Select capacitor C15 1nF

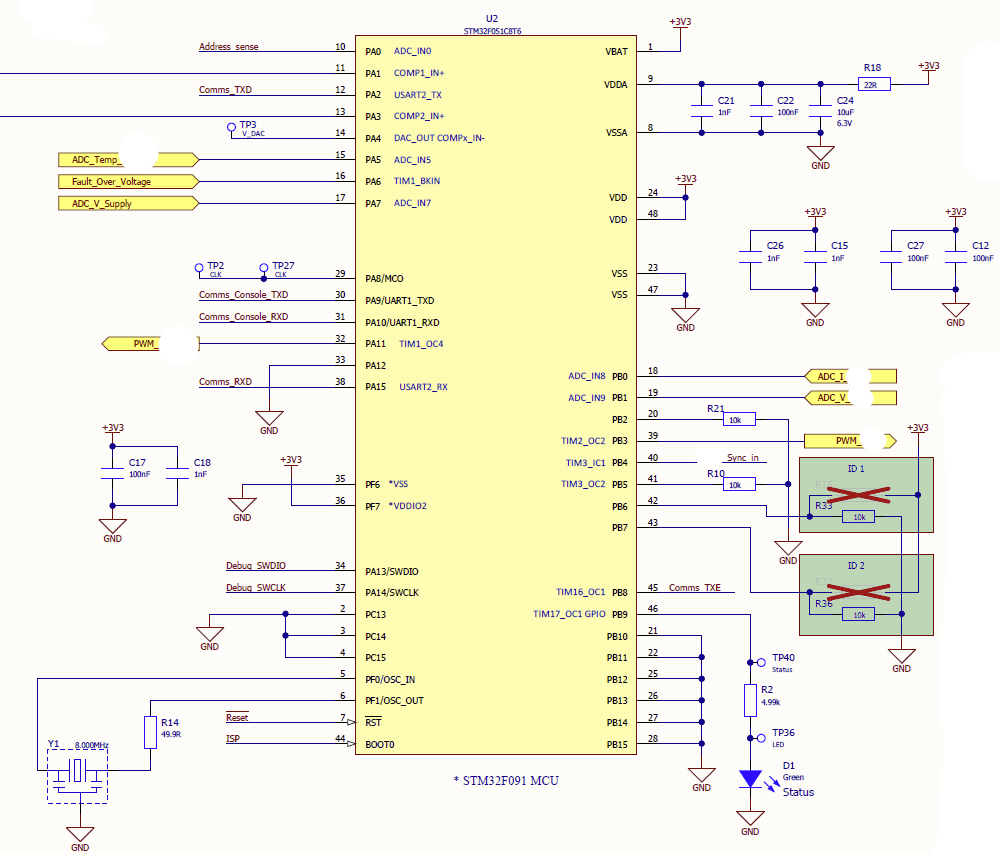tap(816, 257)
